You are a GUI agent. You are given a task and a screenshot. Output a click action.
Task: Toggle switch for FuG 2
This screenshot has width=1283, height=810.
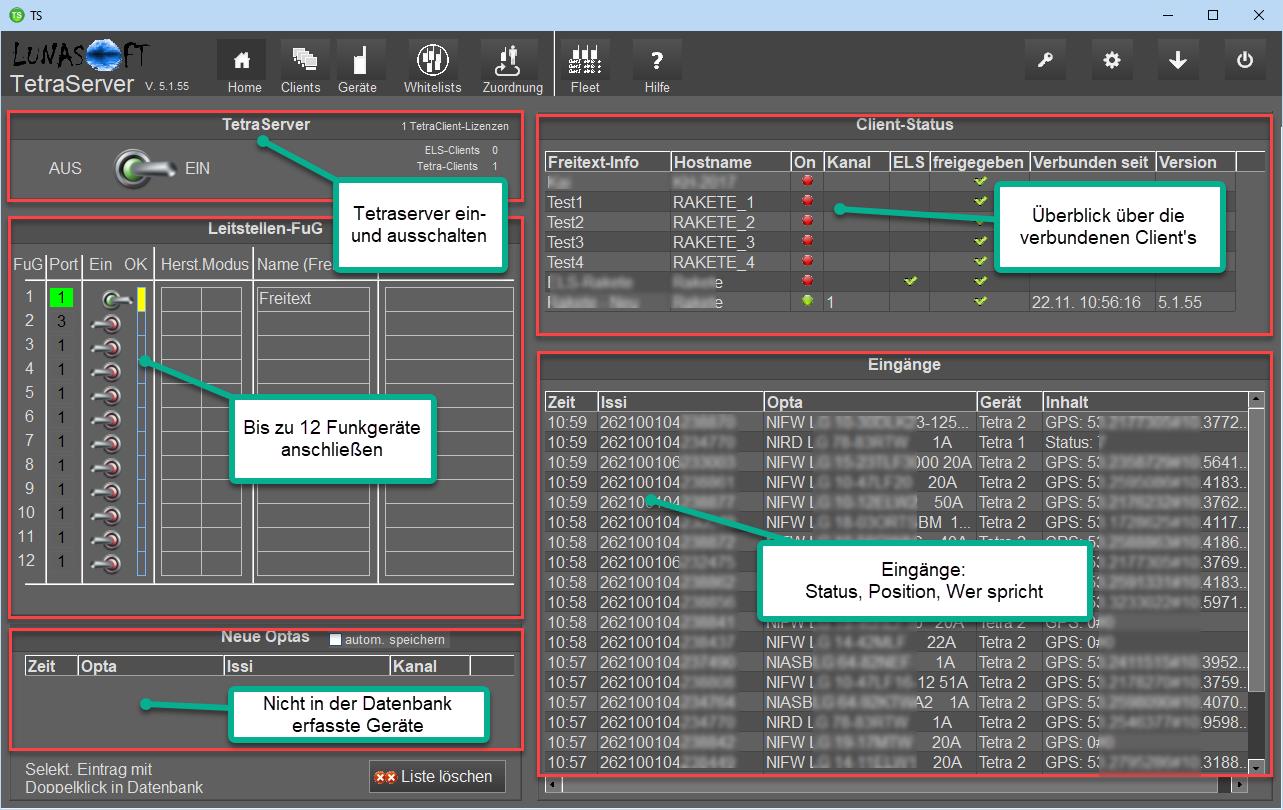(x=104, y=322)
